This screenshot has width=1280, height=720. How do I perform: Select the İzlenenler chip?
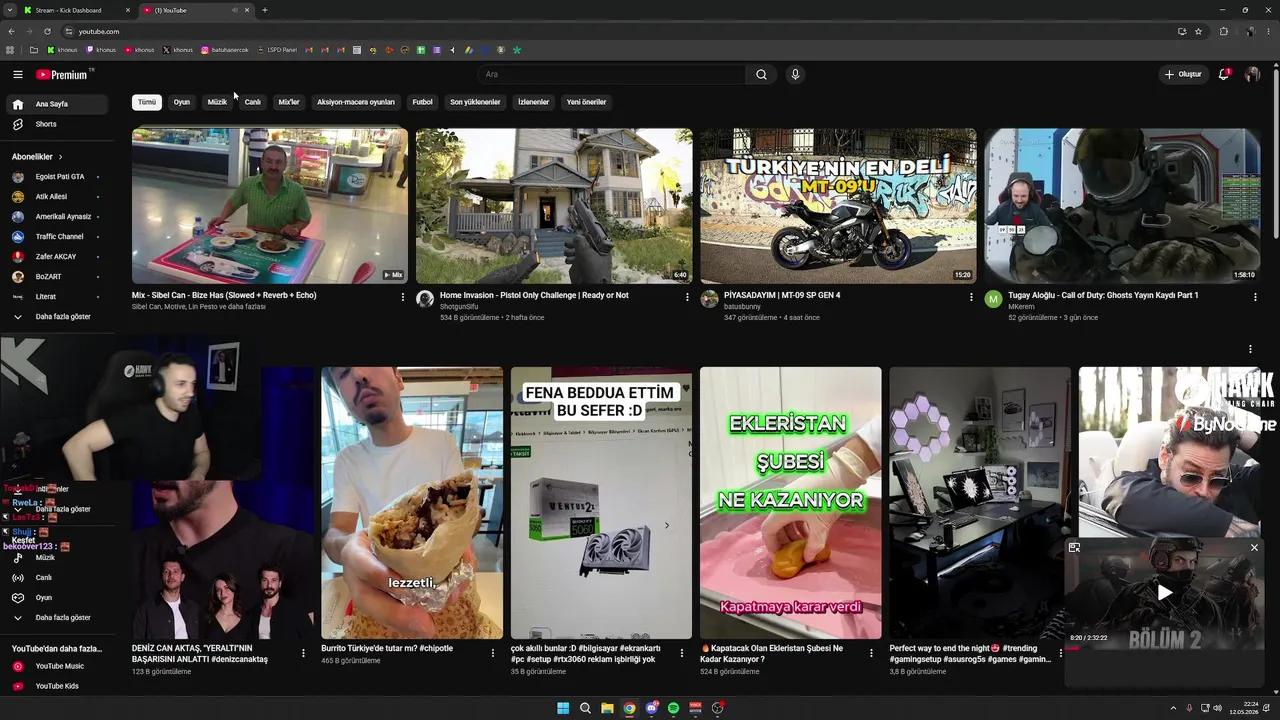tap(533, 102)
